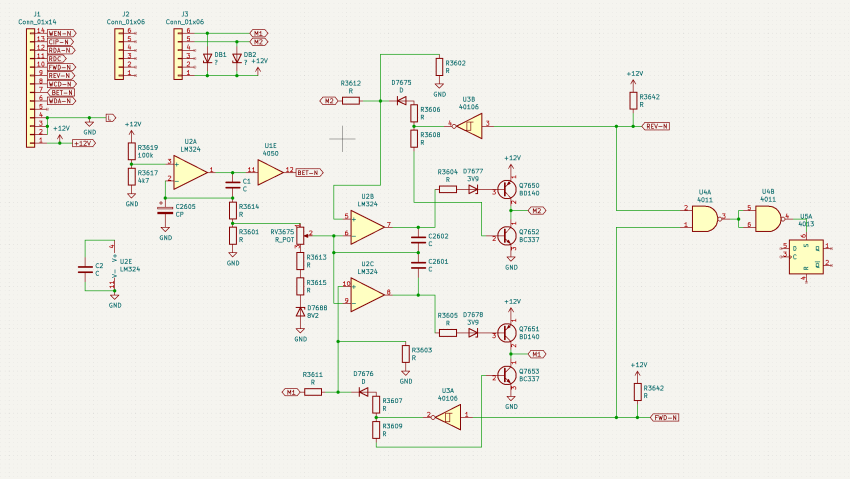Click the D7675 diode symbol
This screenshot has width=850, height=479.
click(402, 101)
